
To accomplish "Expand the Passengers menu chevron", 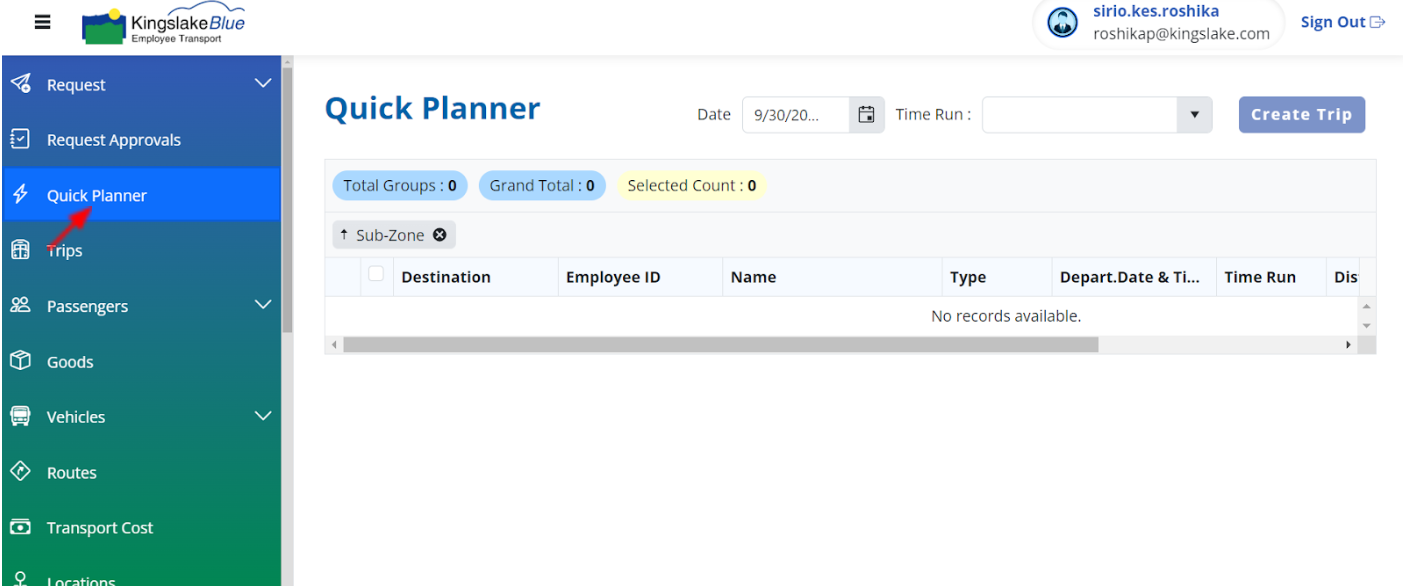I will [263, 304].
